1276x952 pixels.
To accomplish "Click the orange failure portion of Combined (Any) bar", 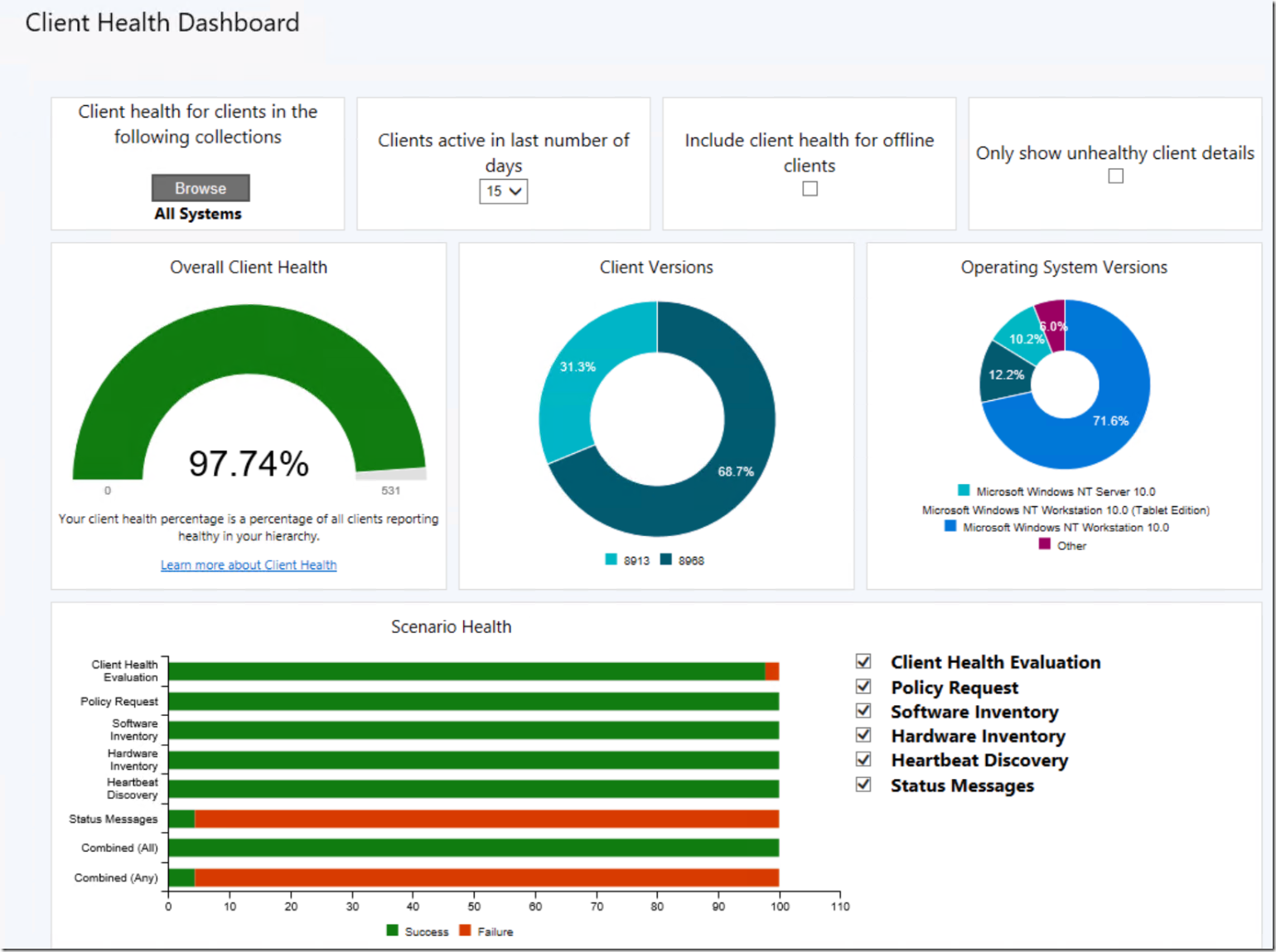I will pos(486,877).
